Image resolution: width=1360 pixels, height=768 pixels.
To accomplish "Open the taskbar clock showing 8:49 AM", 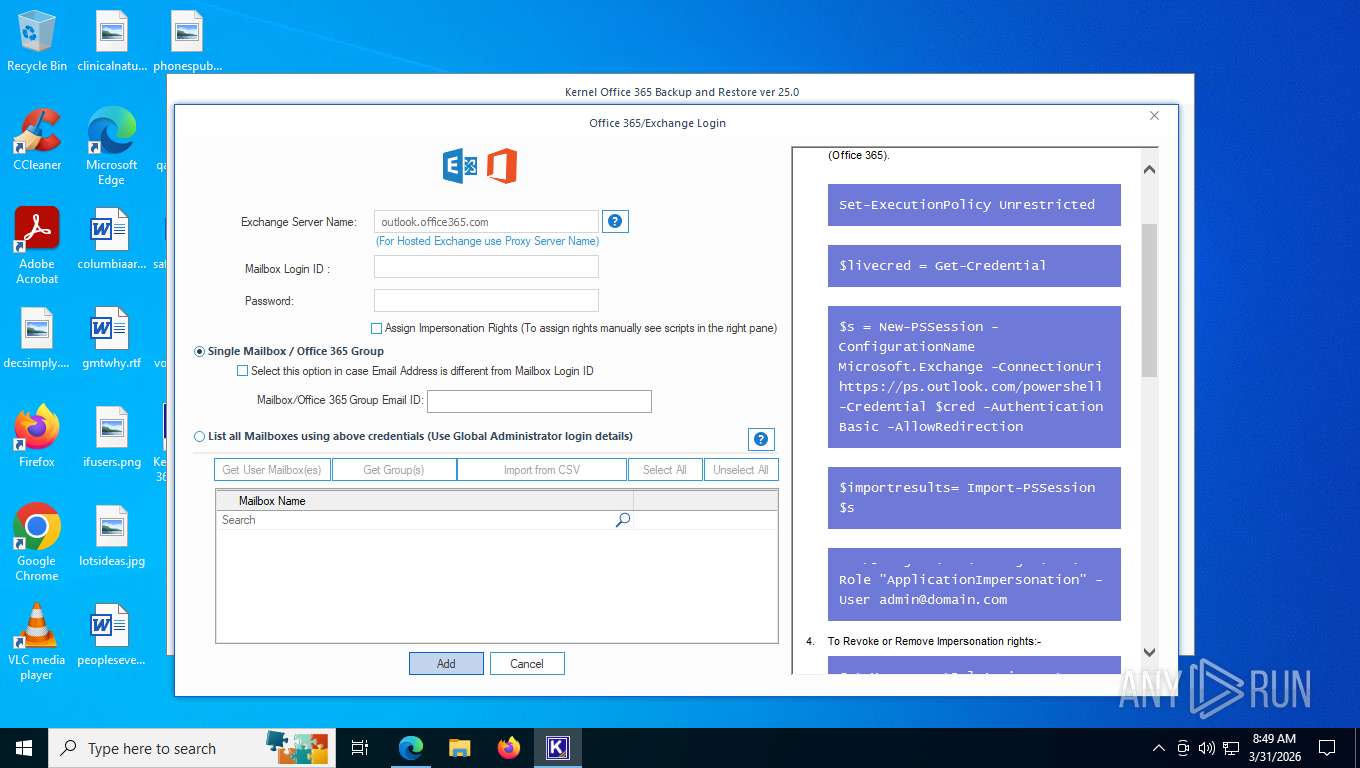I will tap(1274, 748).
